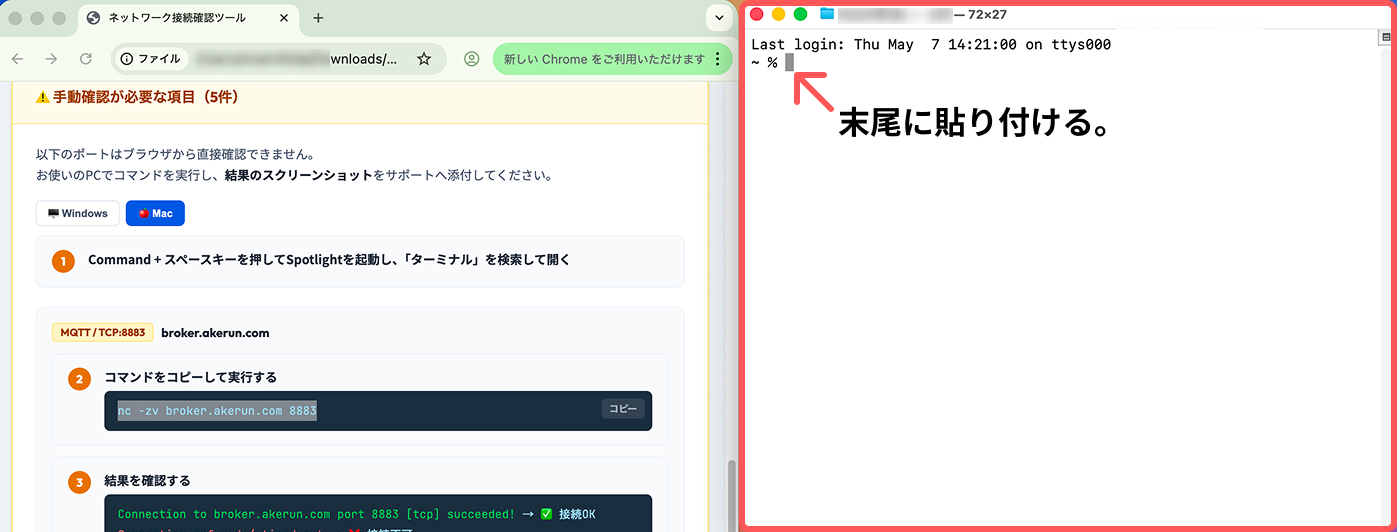The image size is (1397, 532).
Task: Click the Terminal green zoom button
Action: click(x=801, y=14)
